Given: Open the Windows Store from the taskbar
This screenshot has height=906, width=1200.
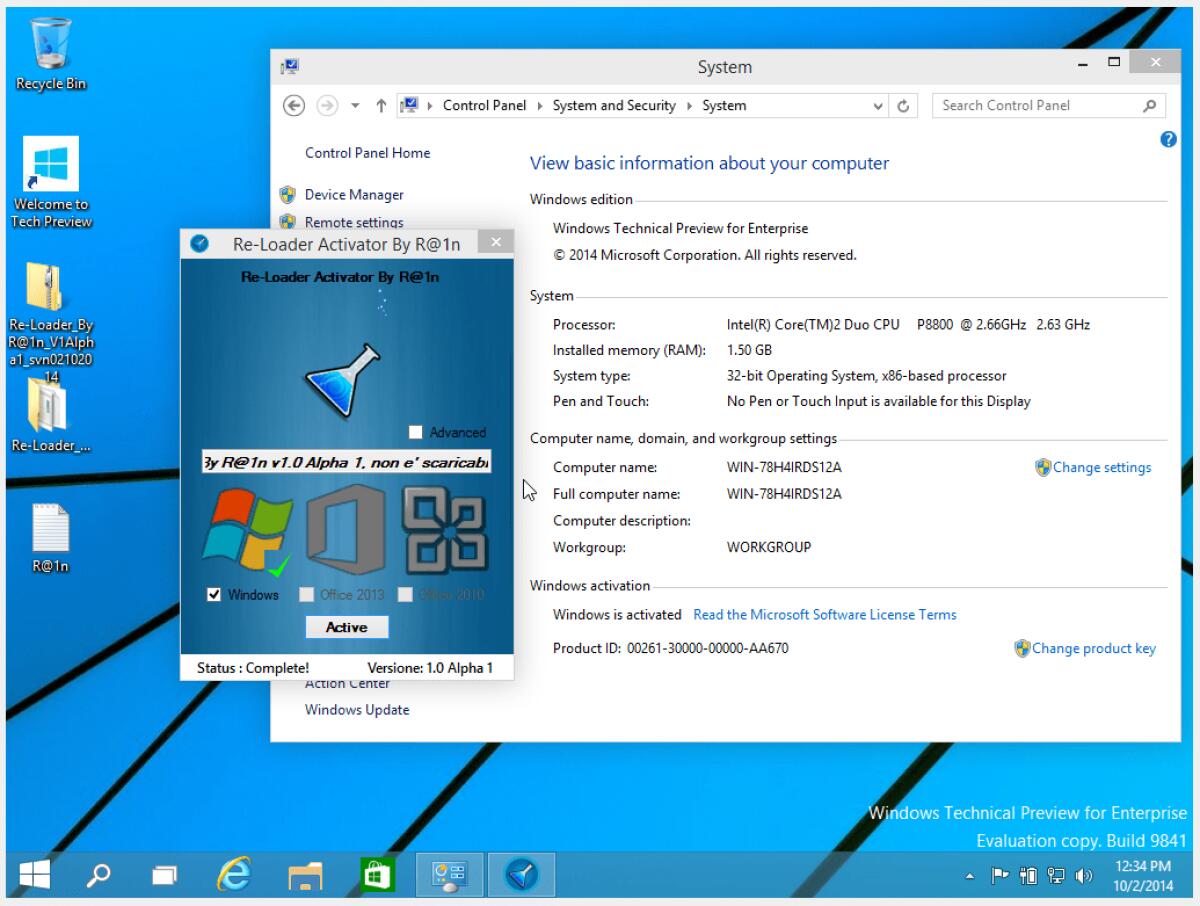Looking at the screenshot, I should [378, 873].
